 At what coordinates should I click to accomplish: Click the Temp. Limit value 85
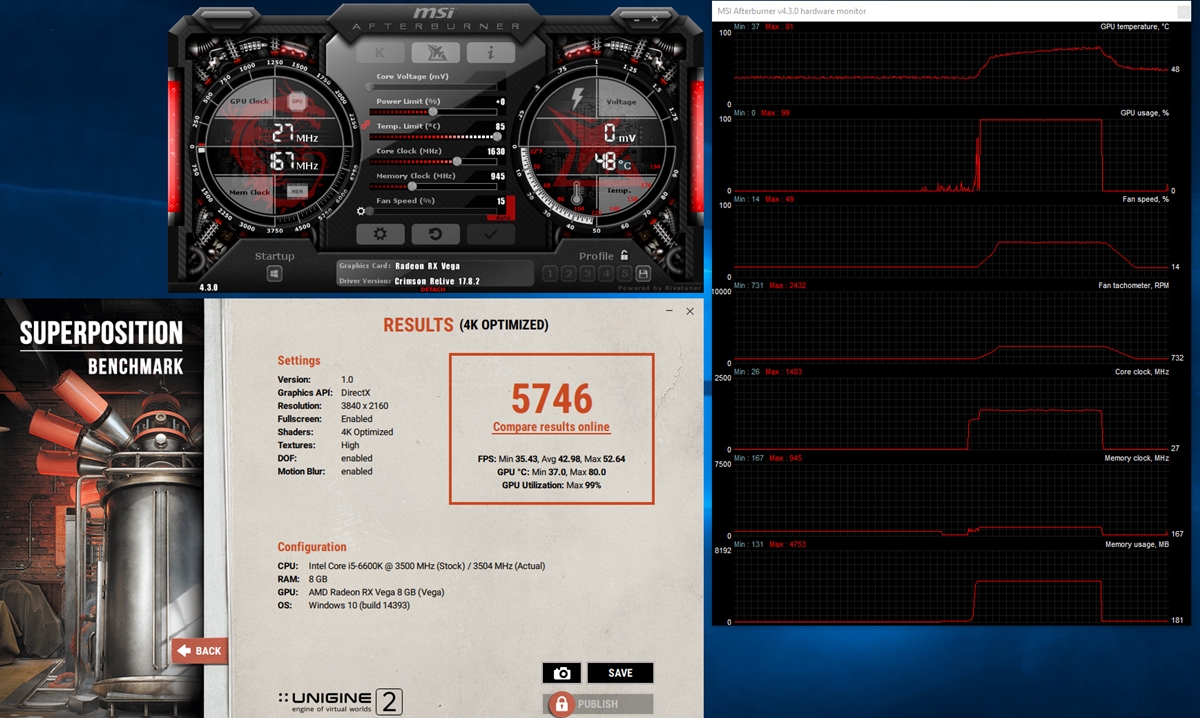pyautogui.click(x=500, y=126)
